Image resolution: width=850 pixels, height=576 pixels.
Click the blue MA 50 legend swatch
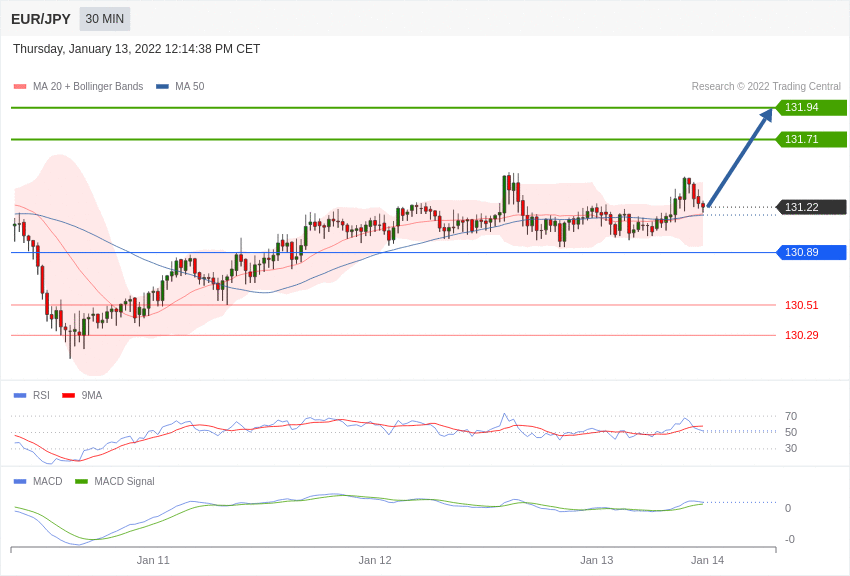162,86
